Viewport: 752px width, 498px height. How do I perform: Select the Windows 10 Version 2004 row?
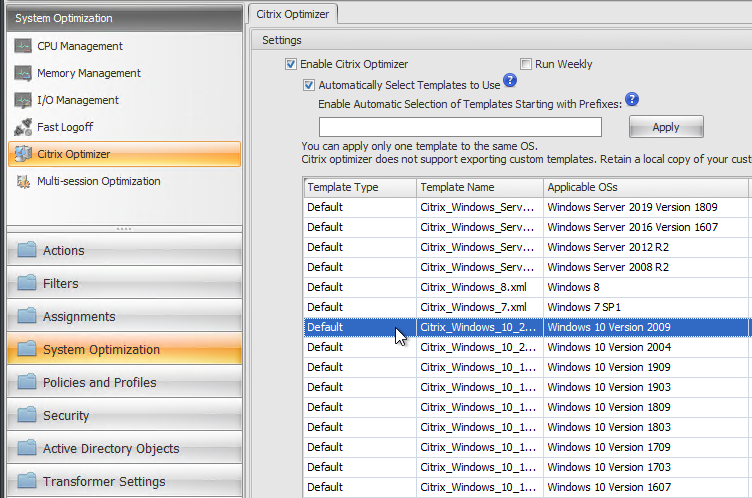pyautogui.click(x=526, y=347)
